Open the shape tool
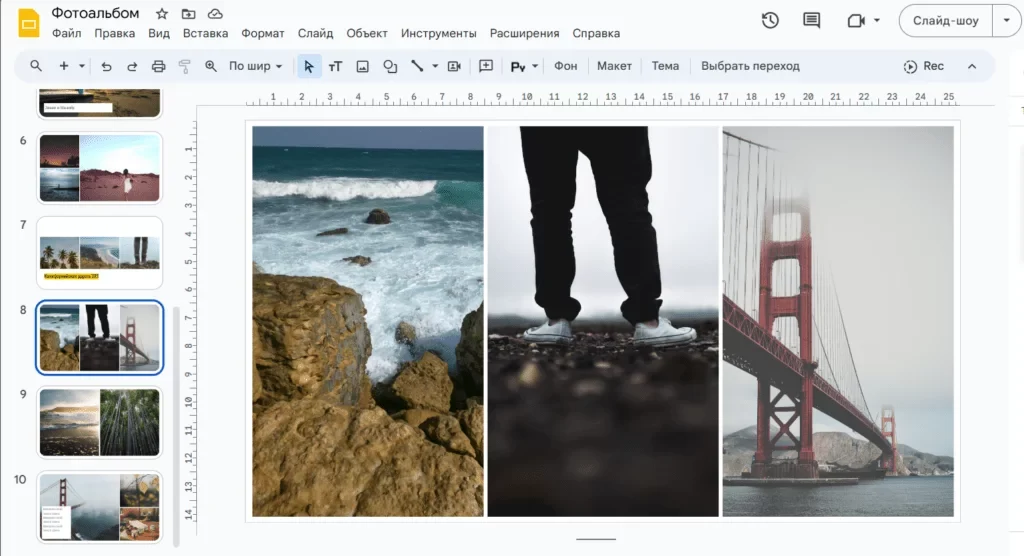The width and height of the screenshot is (1024, 556). [x=390, y=66]
